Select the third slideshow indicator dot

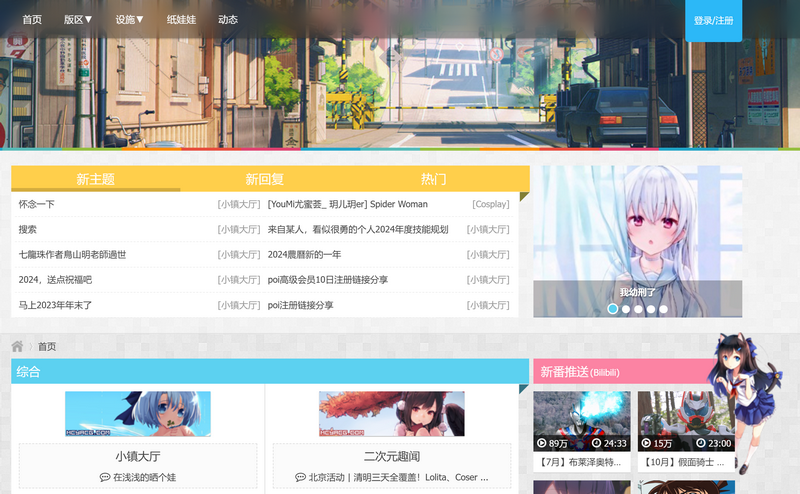click(x=638, y=309)
